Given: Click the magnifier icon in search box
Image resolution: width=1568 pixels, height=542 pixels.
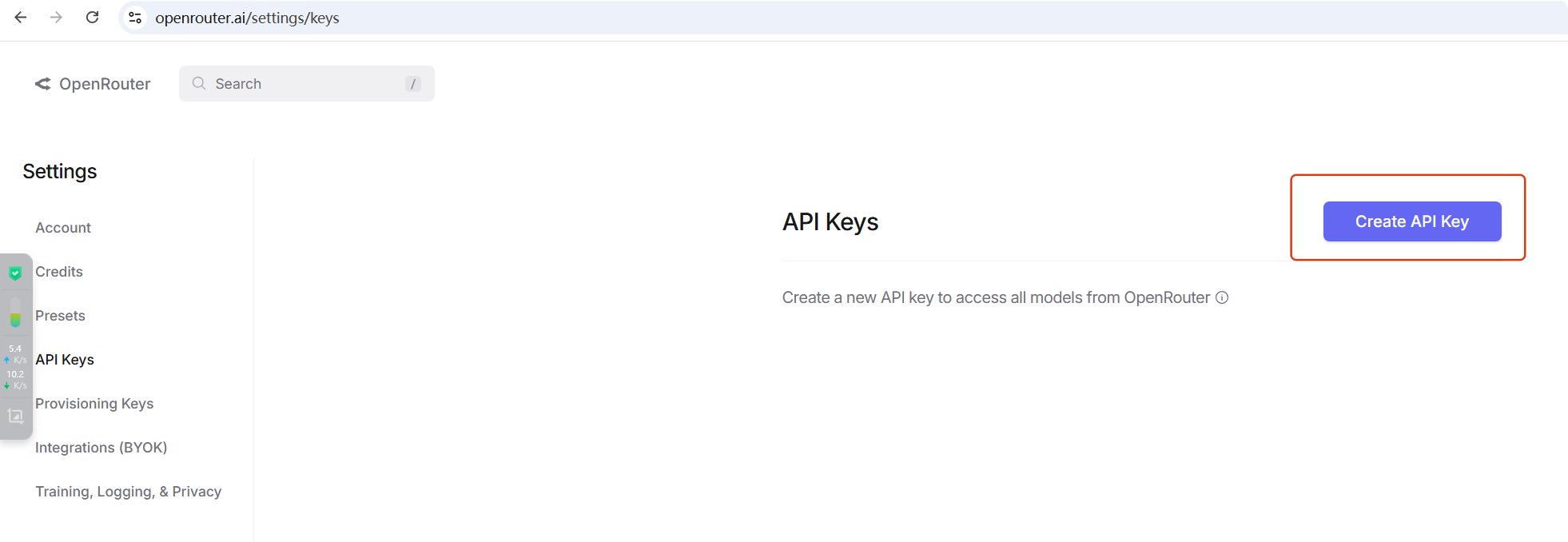Looking at the screenshot, I should (x=199, y=83).
